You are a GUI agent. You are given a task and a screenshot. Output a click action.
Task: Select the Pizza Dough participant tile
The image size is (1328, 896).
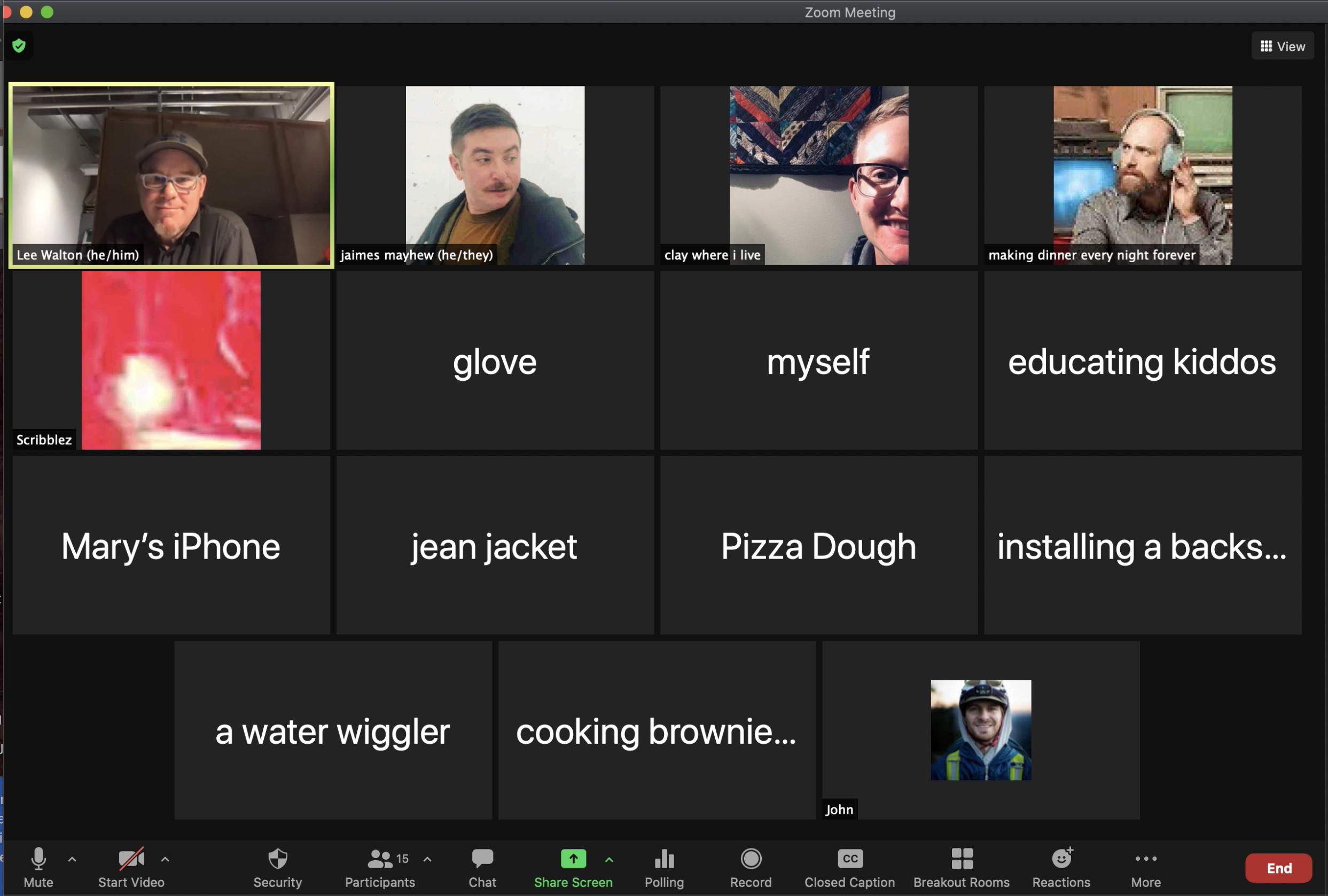click(x=818, y=545)
